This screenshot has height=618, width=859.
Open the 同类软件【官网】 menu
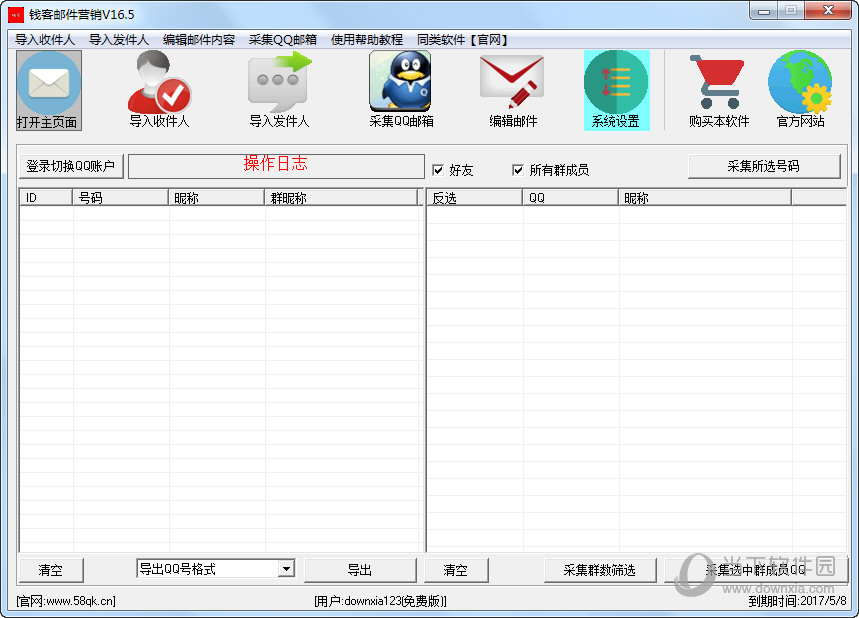point(463,40)
